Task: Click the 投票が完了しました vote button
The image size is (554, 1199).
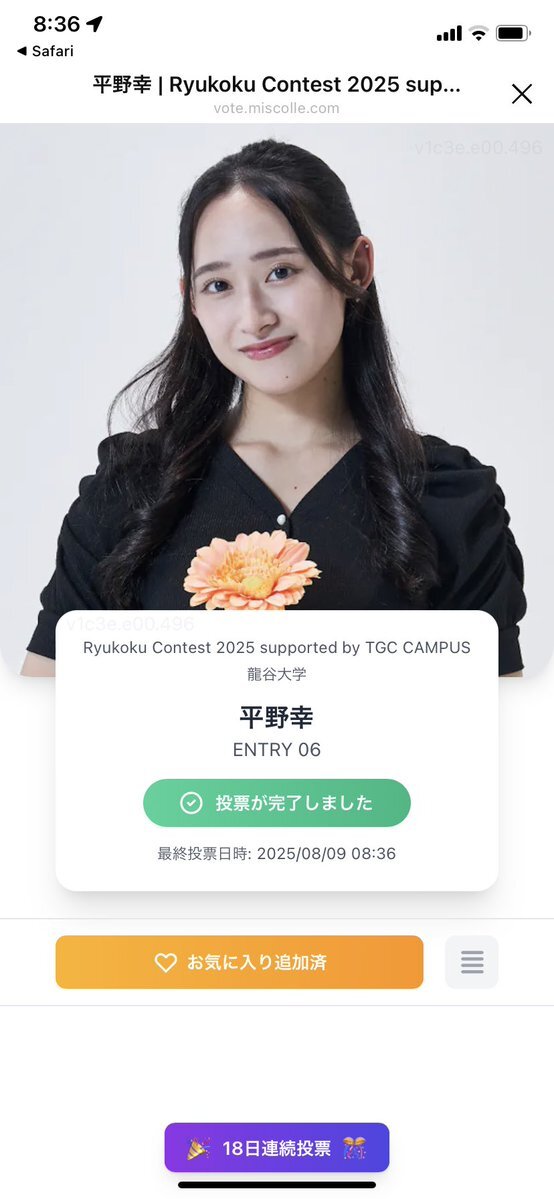Action: [x=277, y=803]
